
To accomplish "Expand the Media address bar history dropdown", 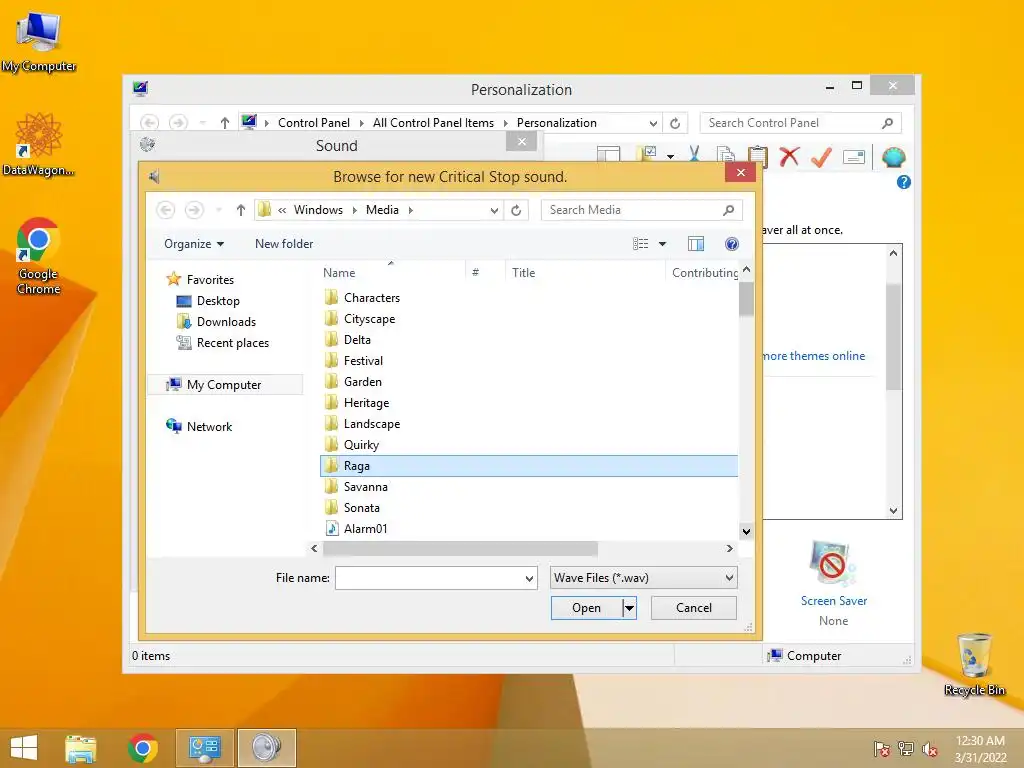I will (x=494, y=210).
